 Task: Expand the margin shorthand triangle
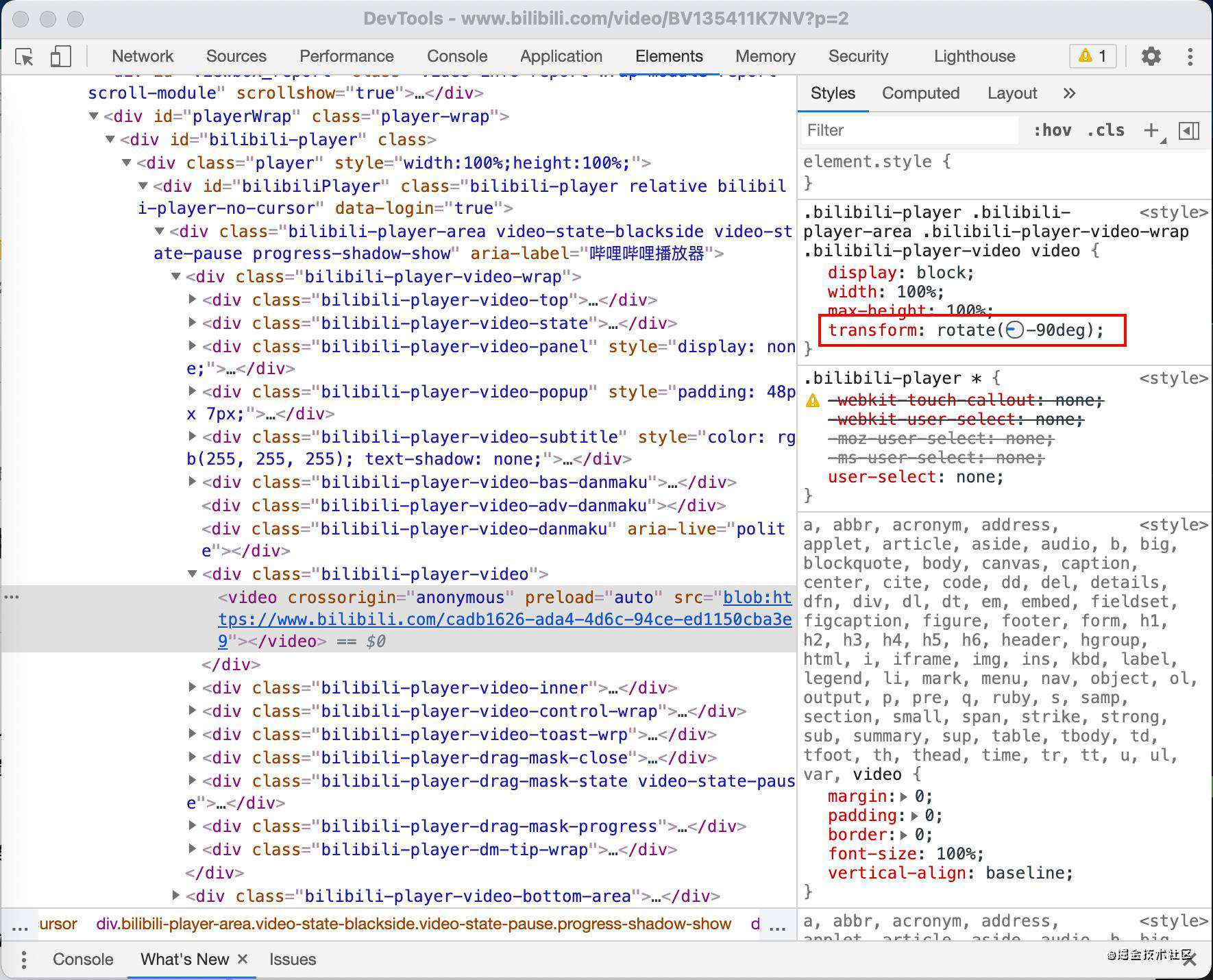(x=904, y=797)
